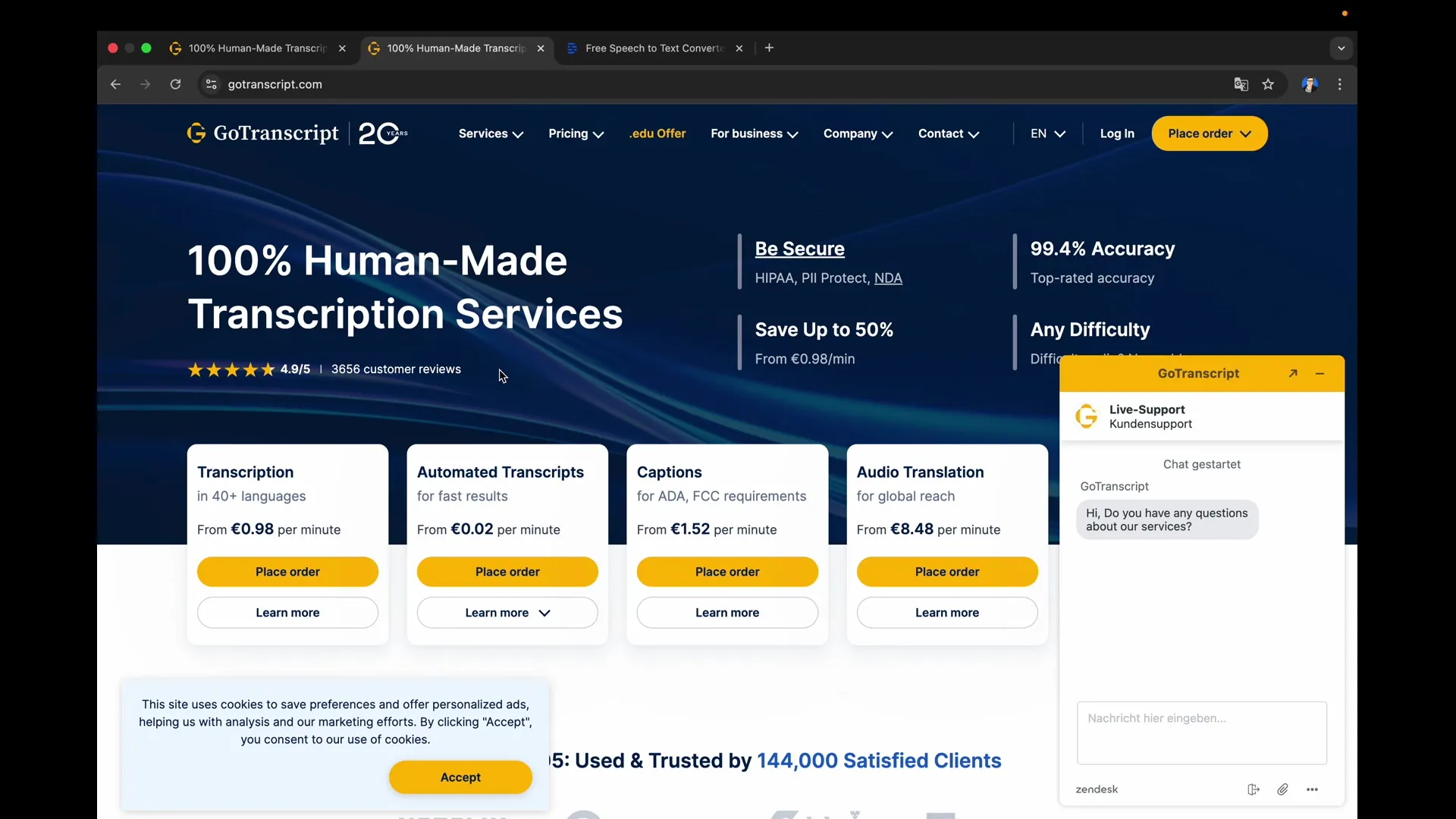The width and height of the screenshot is (1456, 819).
Task: Expand the Services dropdown menu
Action: click(x=491, y=134)
